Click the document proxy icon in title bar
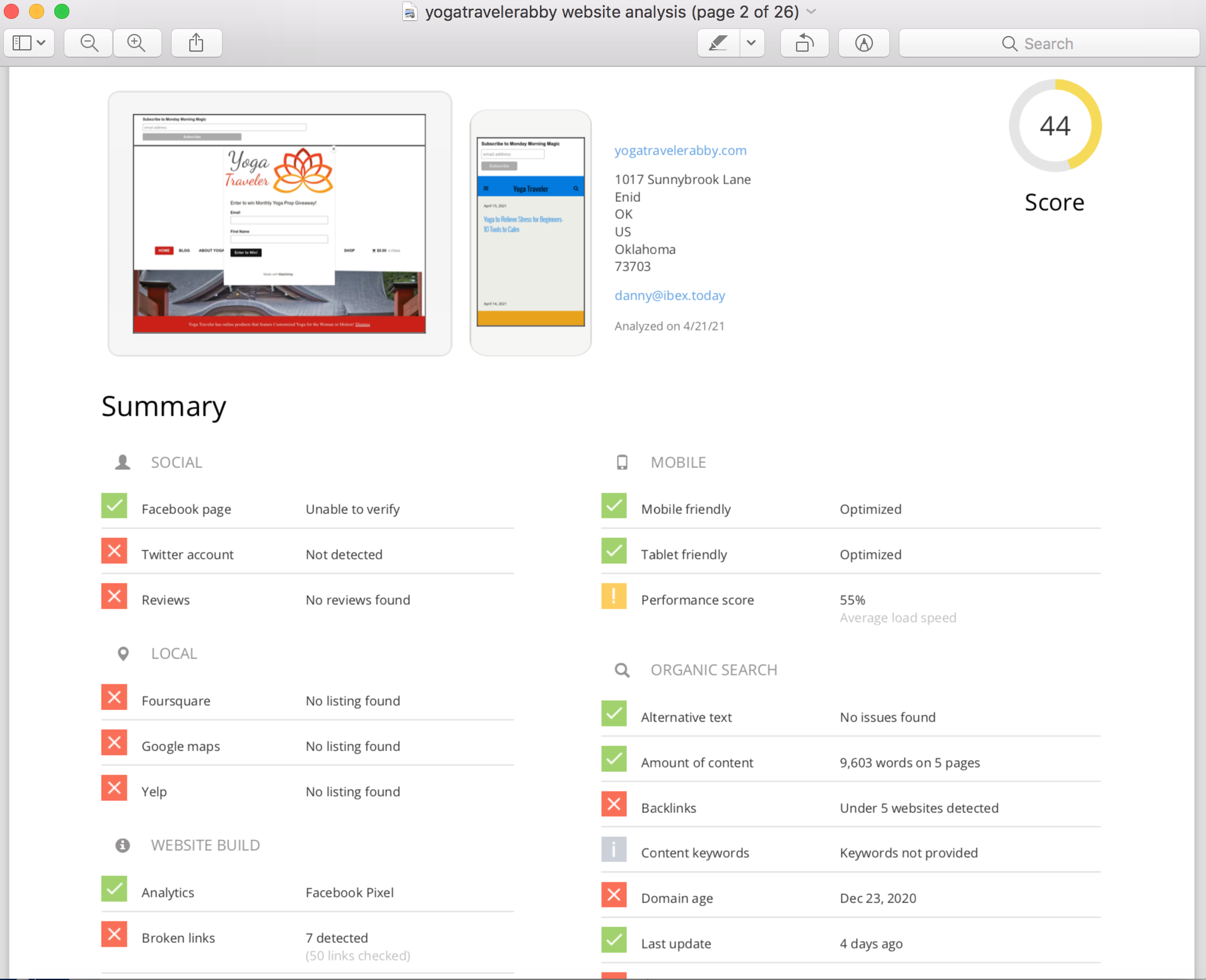Screen dimensions: 1206x980 pos(410,12)
